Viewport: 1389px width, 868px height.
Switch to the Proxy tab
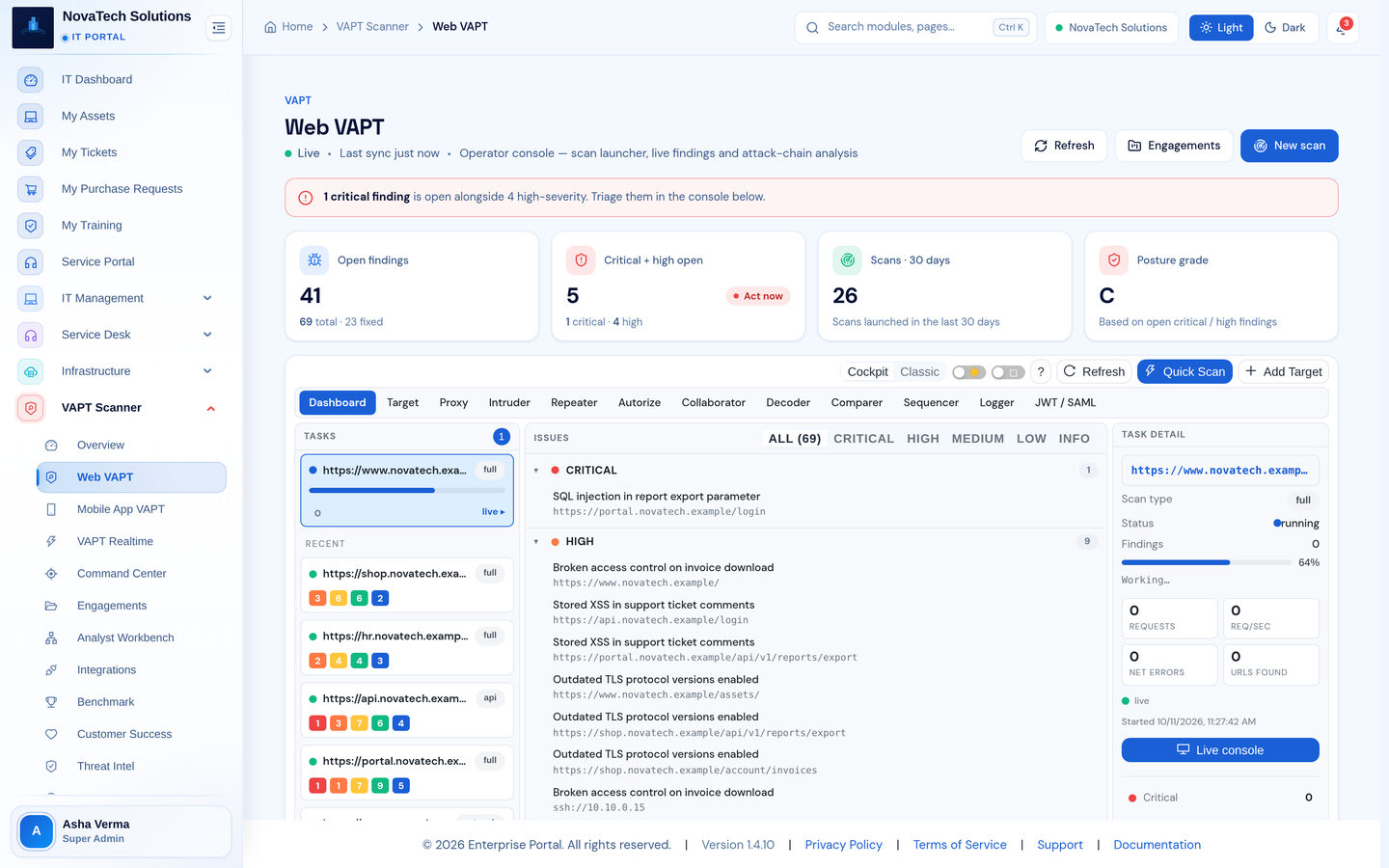pyautogui.click(x=453, y=402)
